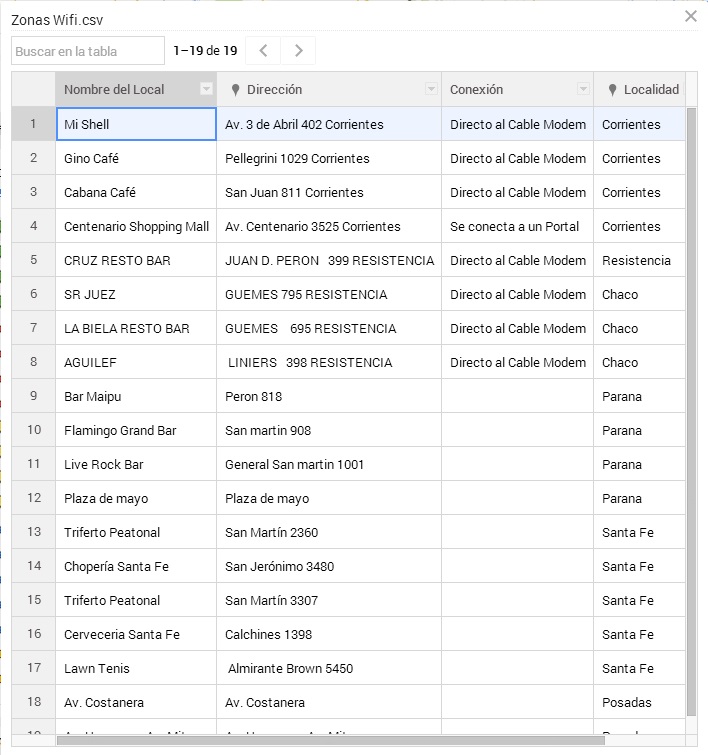Click the Centenario Shopping Mall cell
708x755 pixels.
click(x=136, y=226)
